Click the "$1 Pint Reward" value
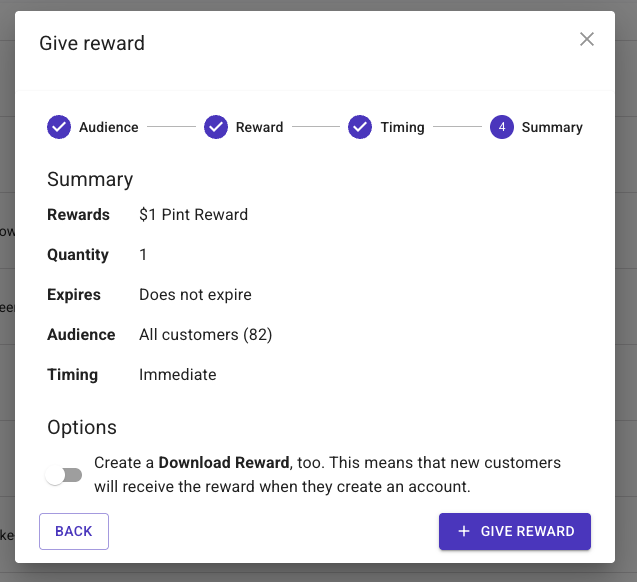The height and width of the screenshot is (582, 637). 193,214
